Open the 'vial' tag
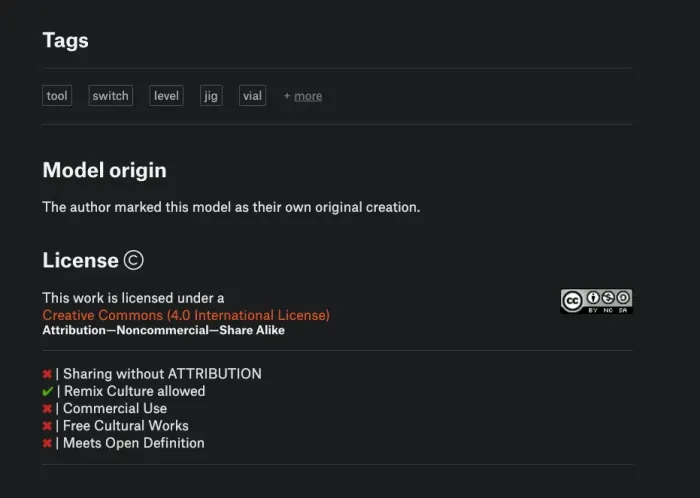Image resolution: width=700 pixels, height=498 pixels. [252, 95]
